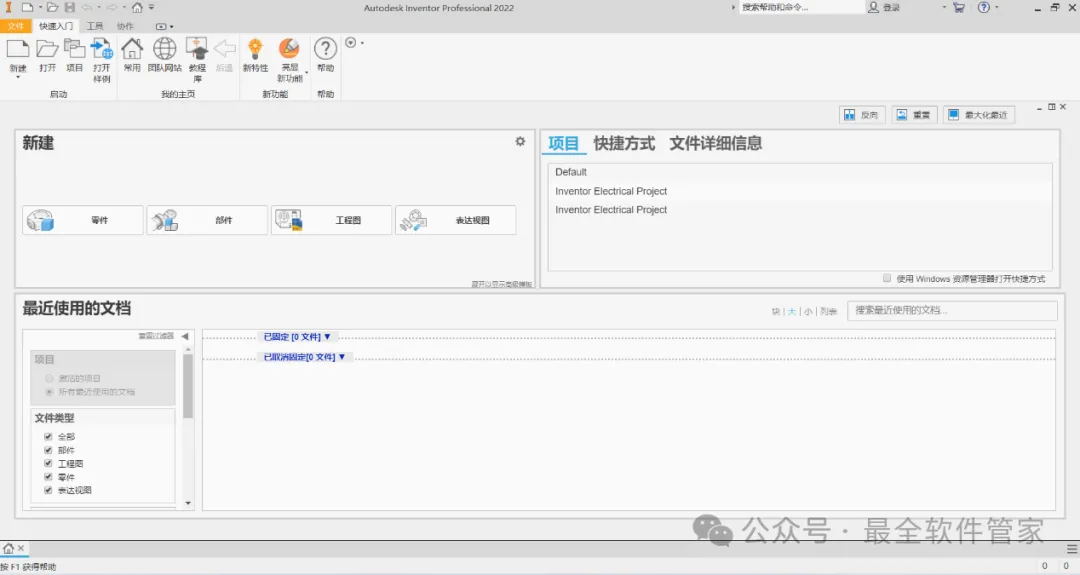Screen dimensions: 1080x575
Task: Toggle the 工程图 file type checkbox
Action: point(48,463)
